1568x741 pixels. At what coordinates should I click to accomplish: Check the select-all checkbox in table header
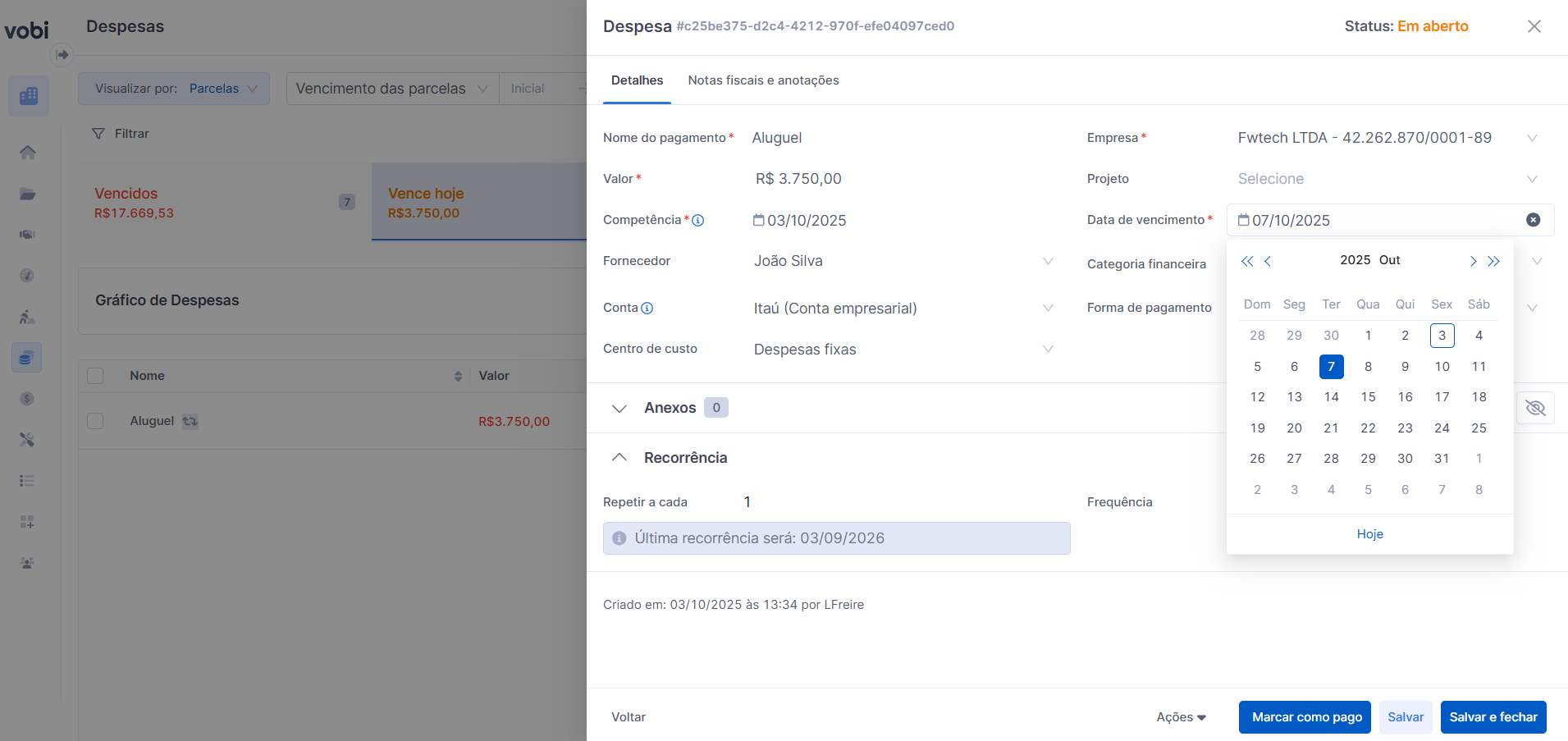[x=95, y=376]
